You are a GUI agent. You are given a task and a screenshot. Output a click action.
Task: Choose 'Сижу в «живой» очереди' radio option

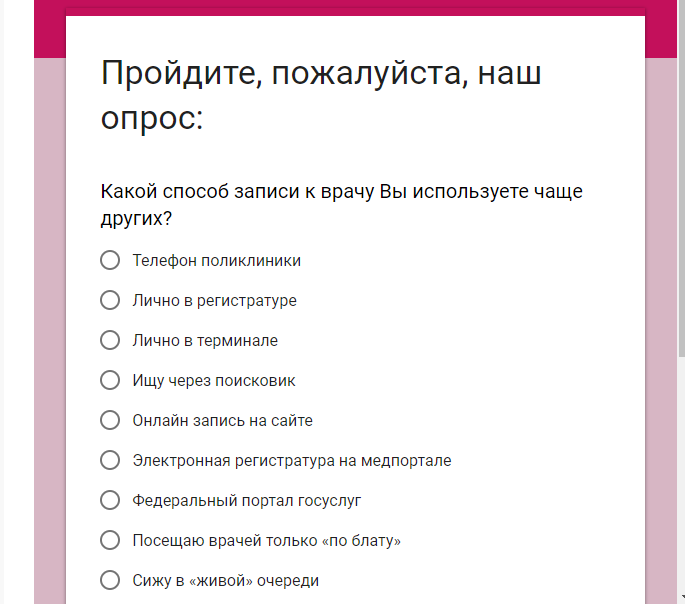click(x=110, y=580)
